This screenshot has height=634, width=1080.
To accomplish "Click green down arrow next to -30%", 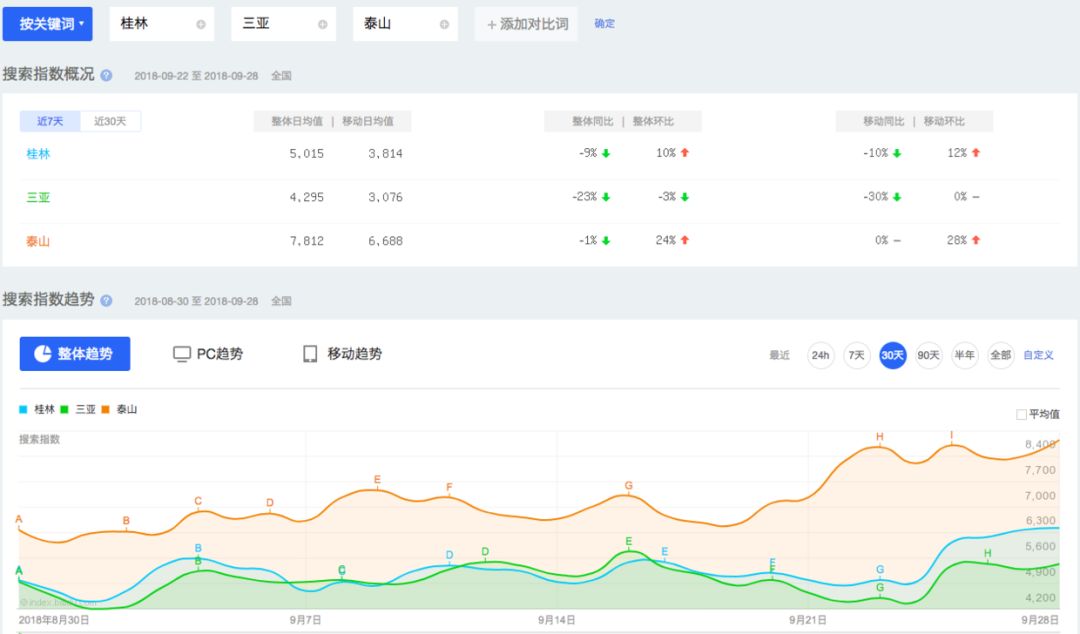I will (897, 197).
